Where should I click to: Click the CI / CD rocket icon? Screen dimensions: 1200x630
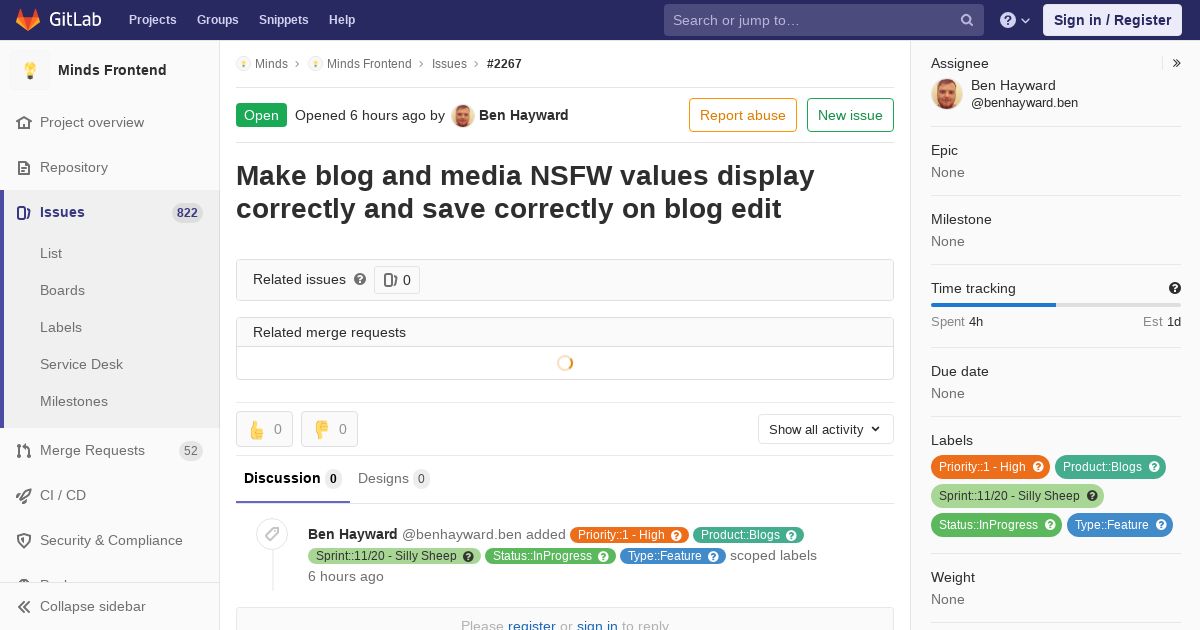(24, 496)
